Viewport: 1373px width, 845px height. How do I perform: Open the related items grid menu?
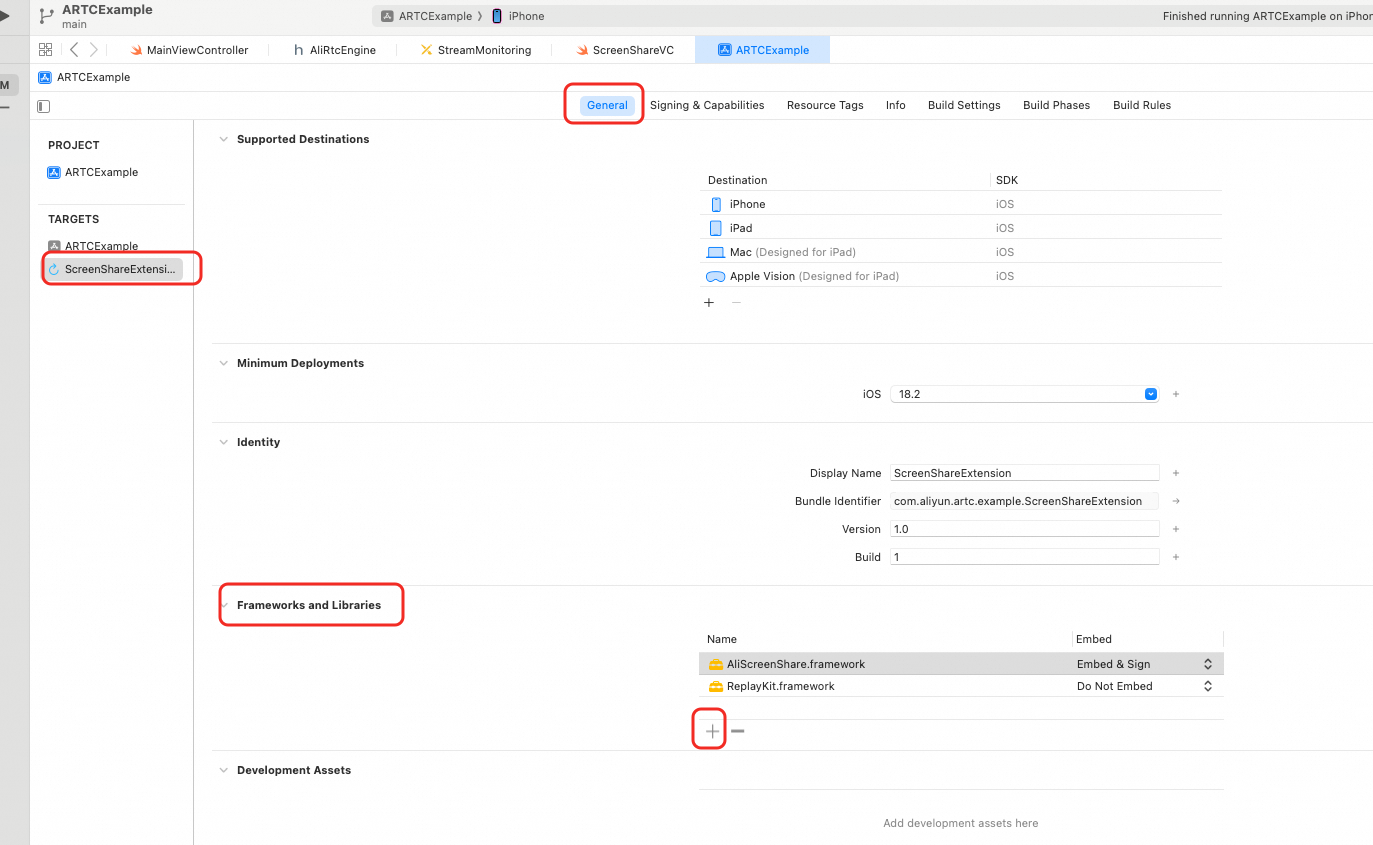click(45, 49)
